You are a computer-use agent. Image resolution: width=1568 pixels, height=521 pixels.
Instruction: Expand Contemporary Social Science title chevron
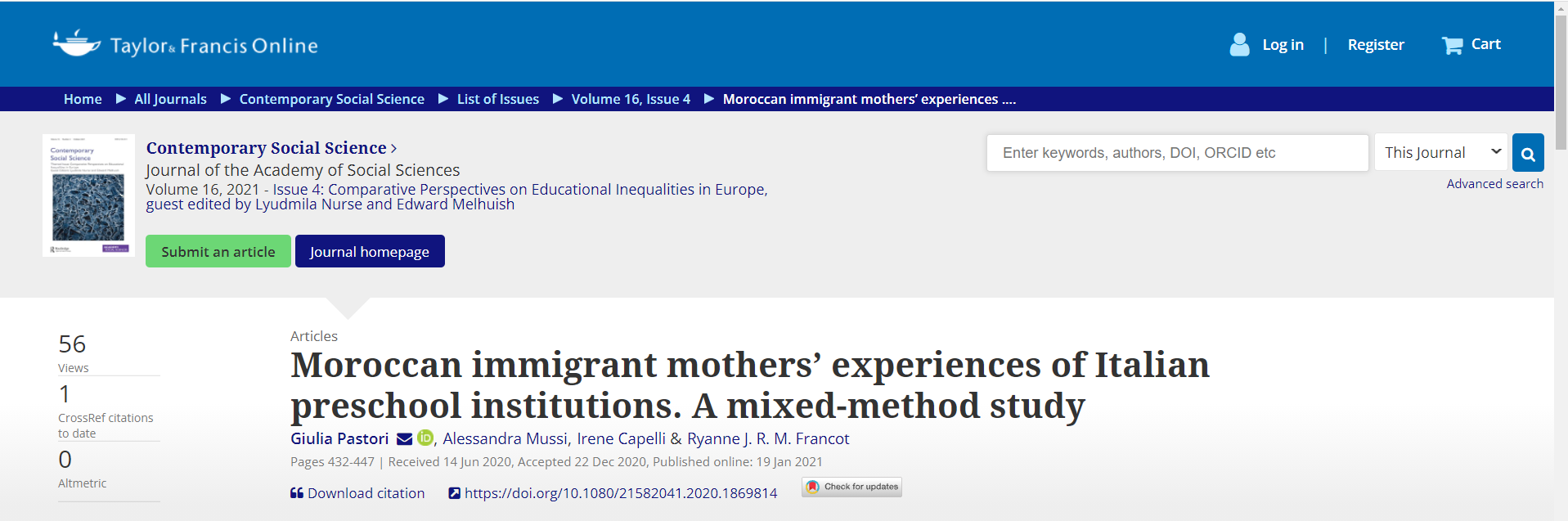(394, 149)
